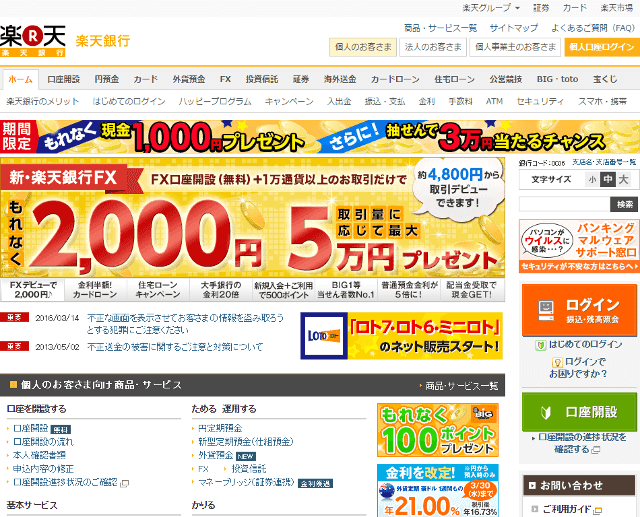Open はじめてのログイン sidebar link

pyautogui.click(x=585, y=345)
